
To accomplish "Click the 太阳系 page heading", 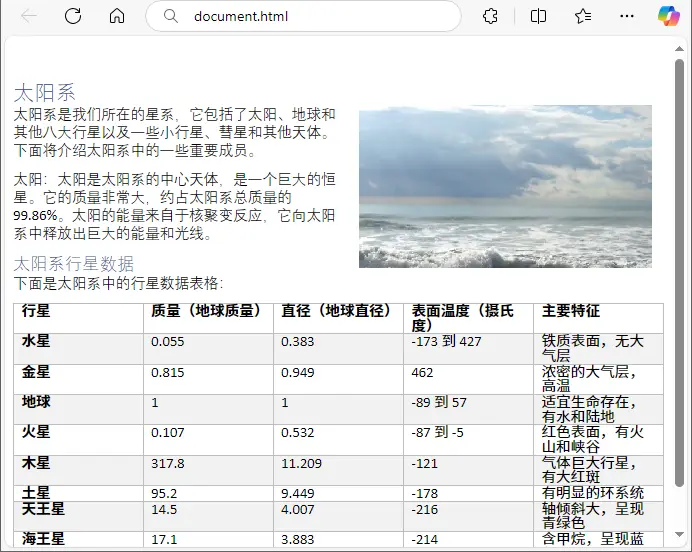I will pyautogui.click(x=44, y=93).
